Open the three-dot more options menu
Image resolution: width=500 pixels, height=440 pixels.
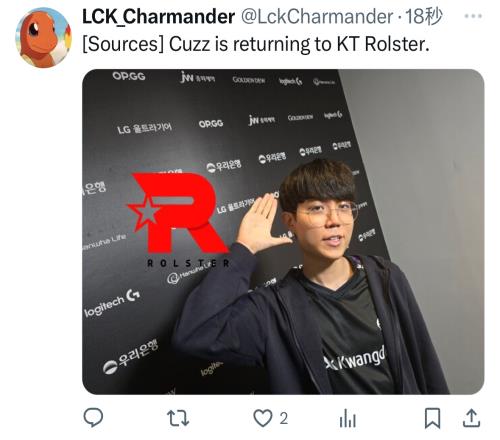(x=473, y=16)
